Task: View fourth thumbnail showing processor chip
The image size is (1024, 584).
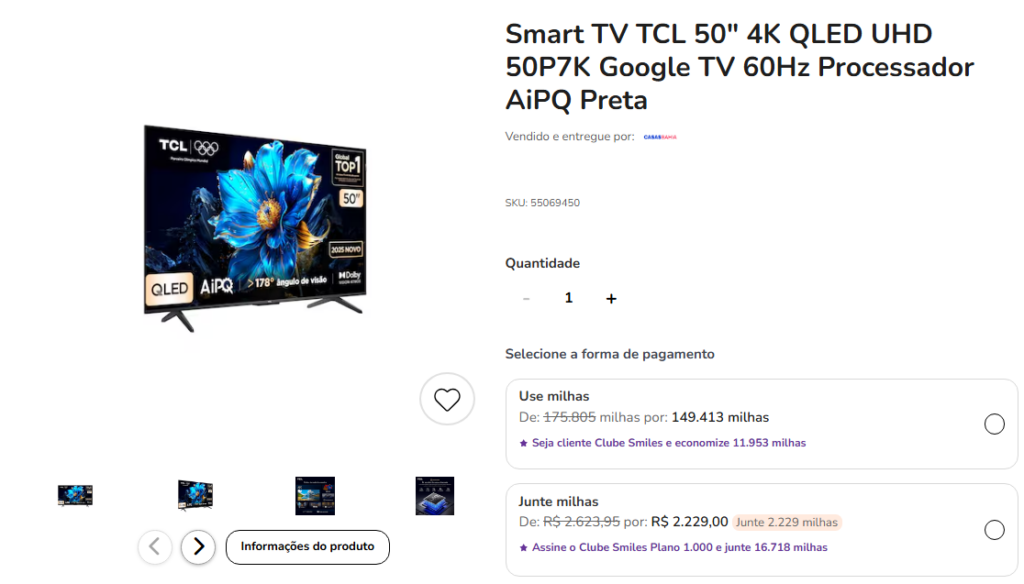Action: pos(435,496)
